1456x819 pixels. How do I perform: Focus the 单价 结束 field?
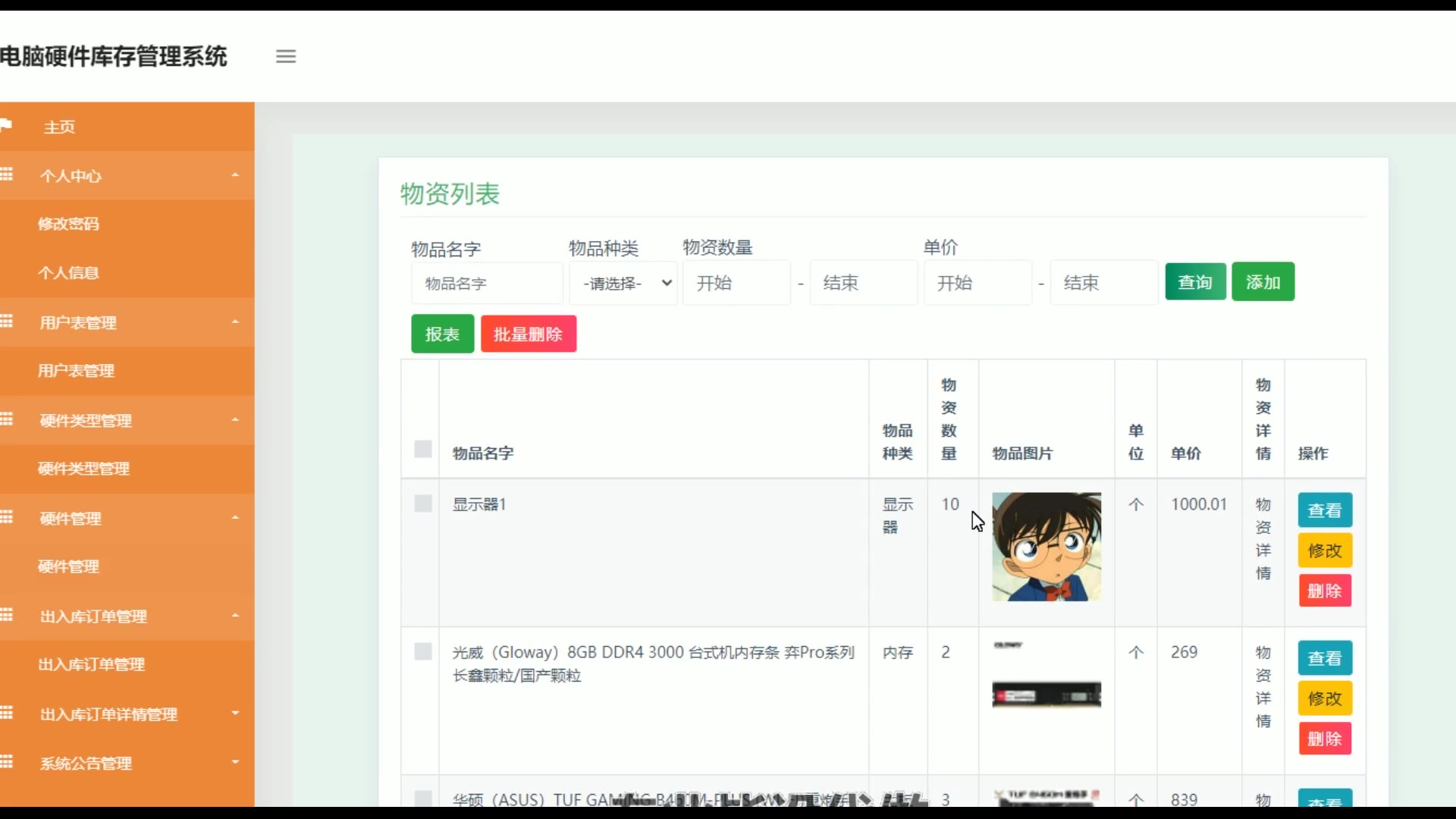pyautogui.click(x=1104, y=283)
